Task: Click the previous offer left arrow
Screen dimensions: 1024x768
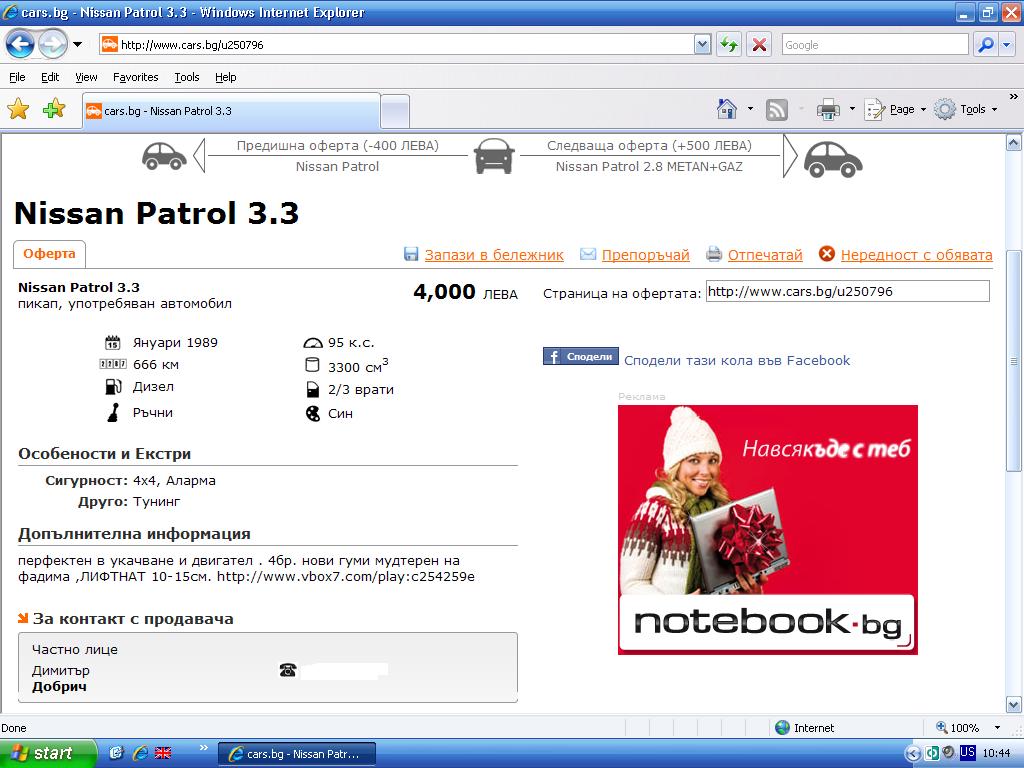Action: coord(199,155)
